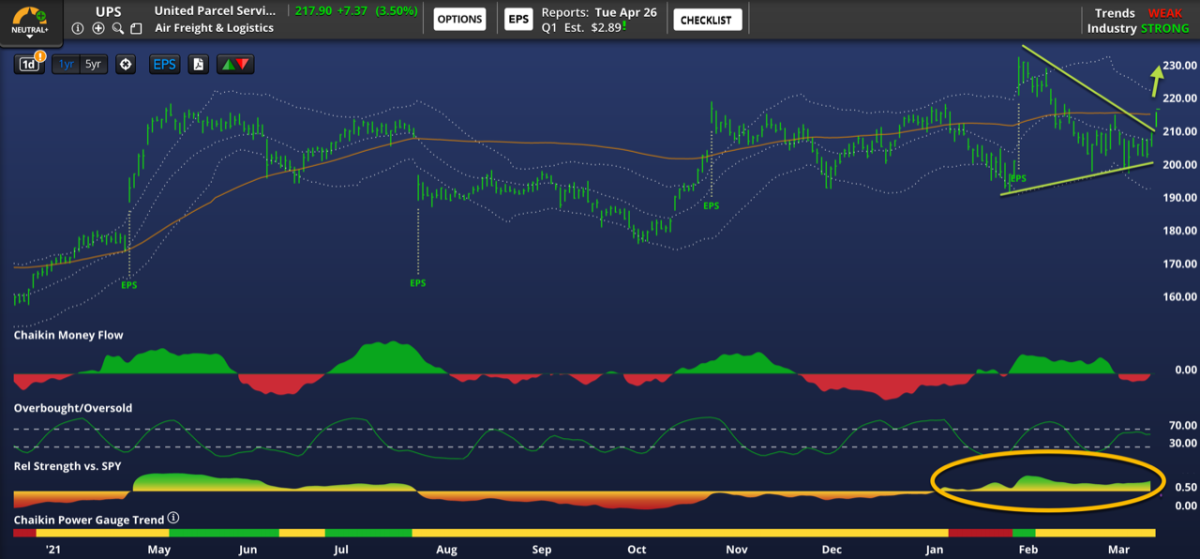Click the EPS reports button in header
1200x559 pixels.
point(517,19)
